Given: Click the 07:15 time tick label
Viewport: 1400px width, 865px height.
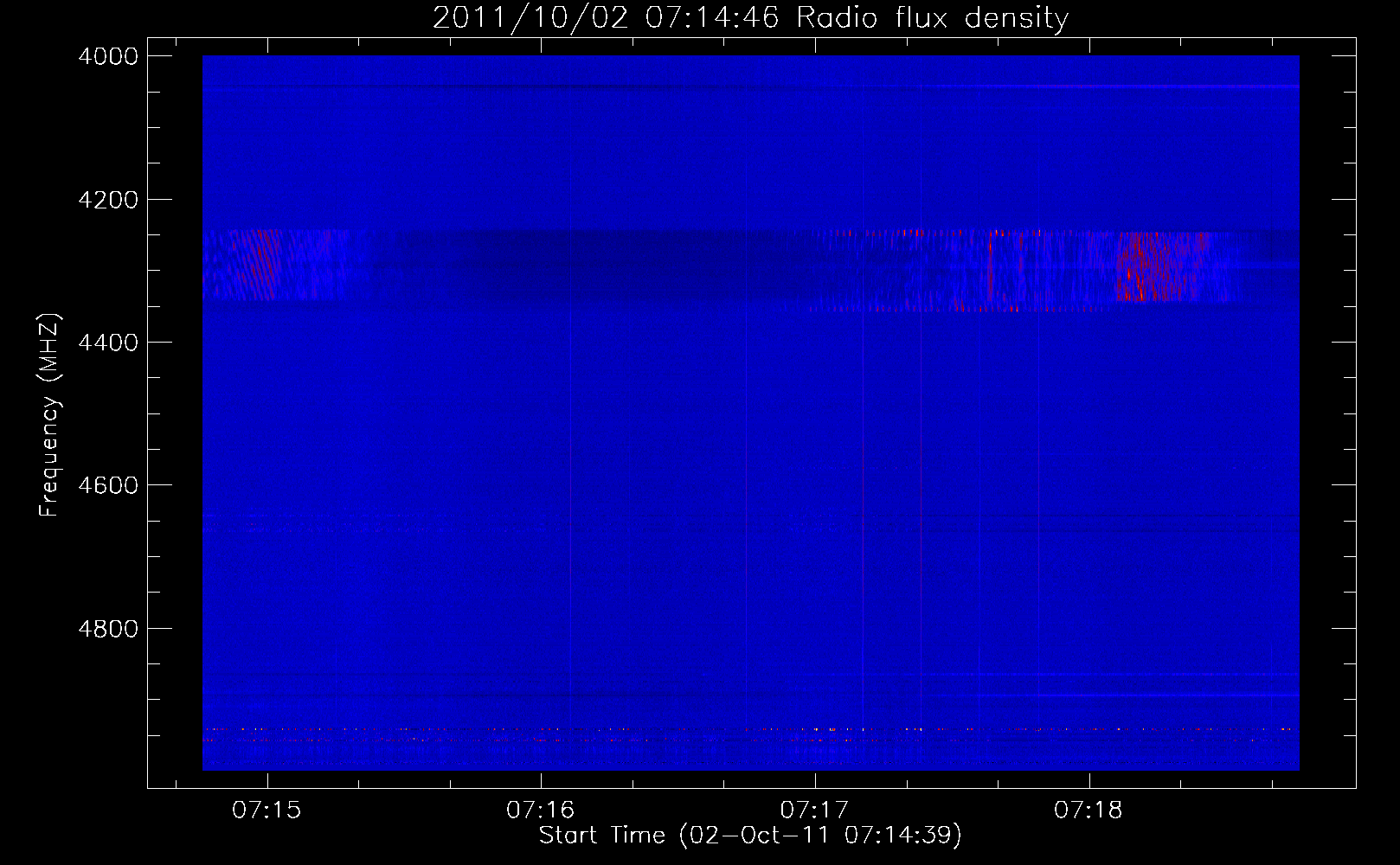Looking at the screenshot, I should (x=267, y=811).
